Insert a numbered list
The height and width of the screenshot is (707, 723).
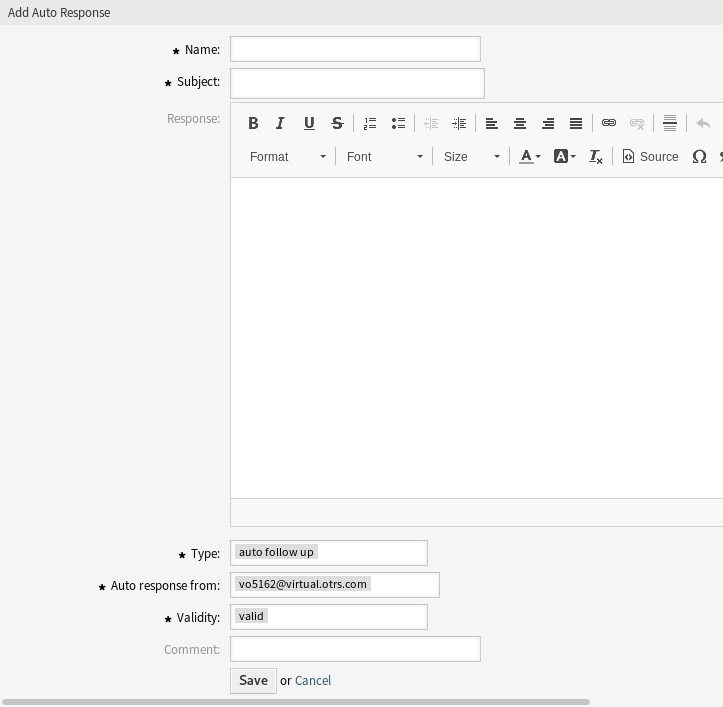[x=370, y=123]
